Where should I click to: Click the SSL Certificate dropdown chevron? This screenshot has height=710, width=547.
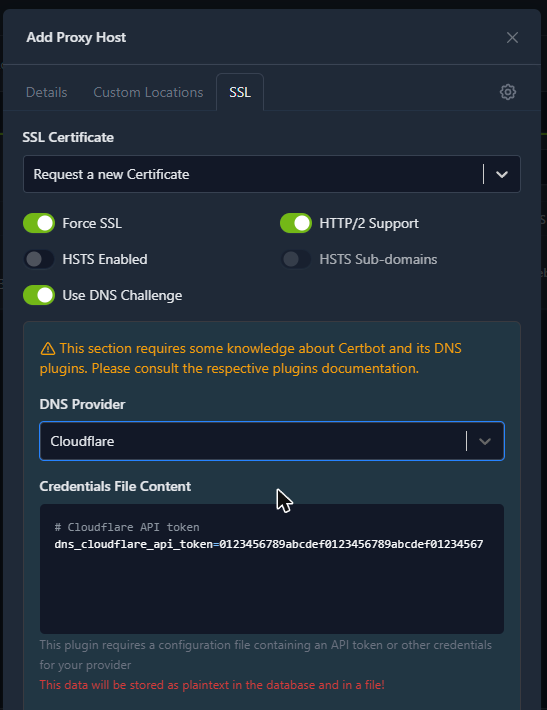tap(502, 174)
